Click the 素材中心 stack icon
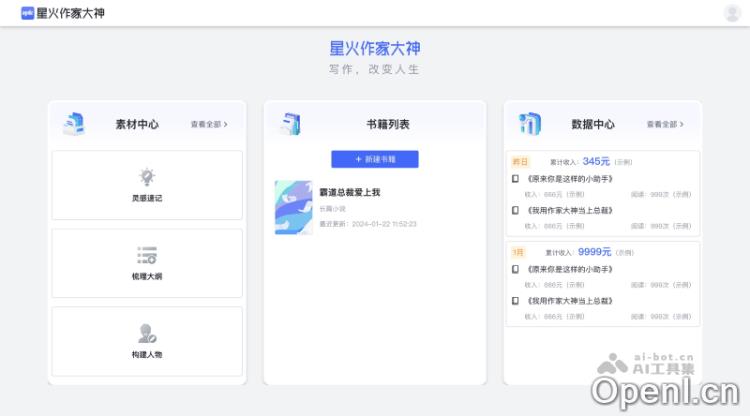 74,124
